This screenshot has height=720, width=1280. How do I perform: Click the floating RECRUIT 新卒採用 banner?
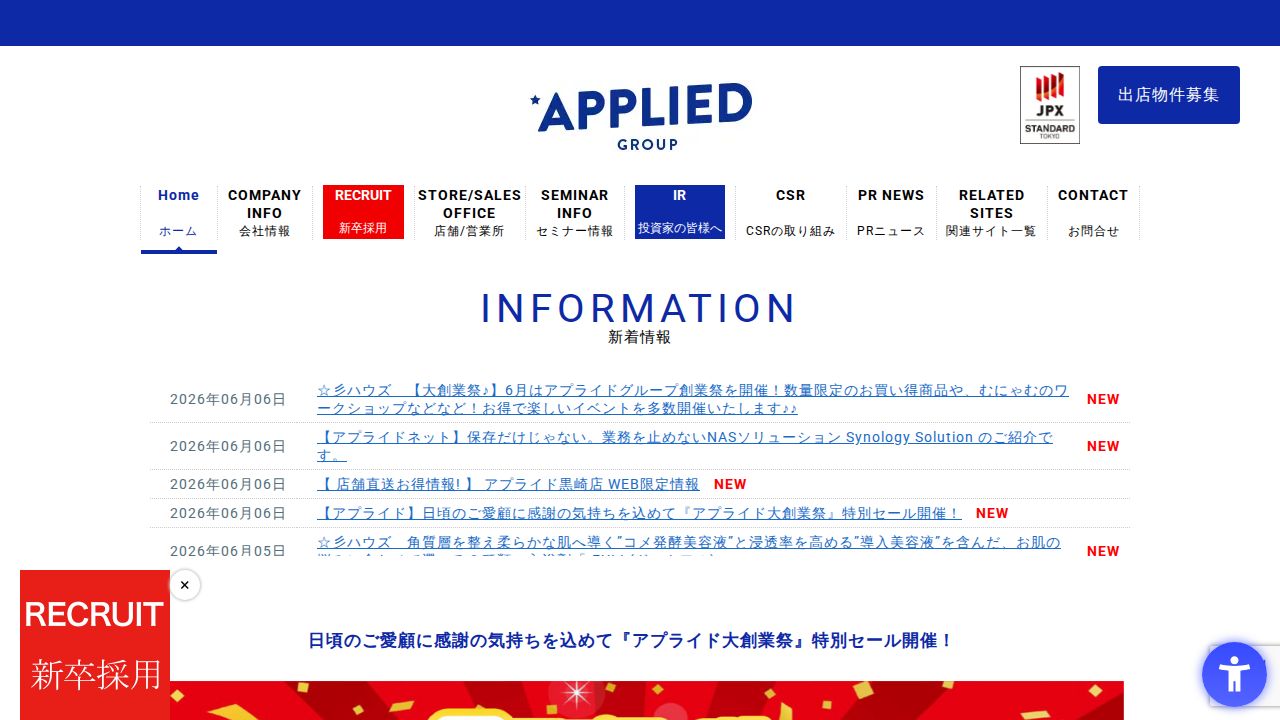click(95, 645)
